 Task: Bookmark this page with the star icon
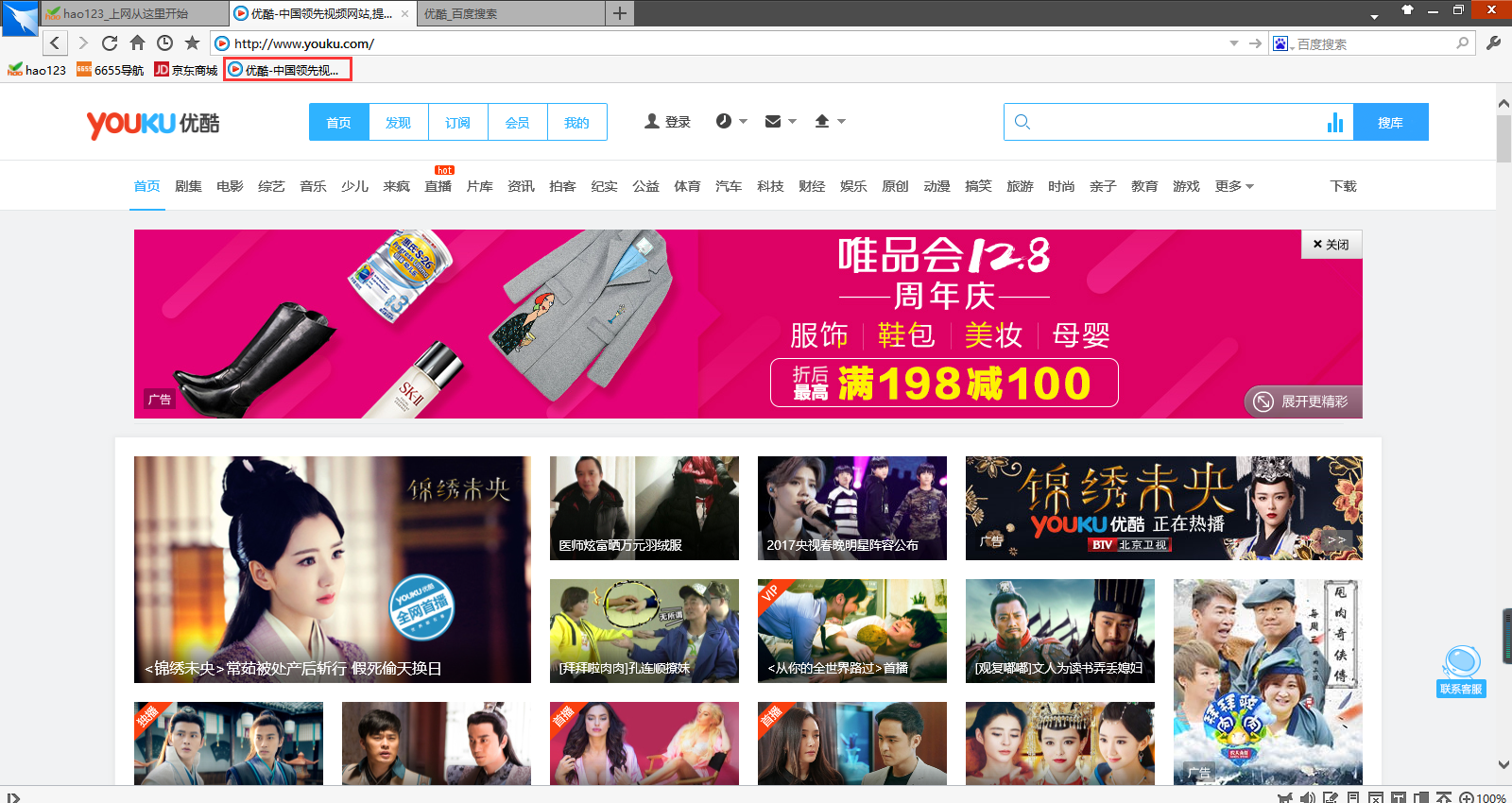(192, 43)
